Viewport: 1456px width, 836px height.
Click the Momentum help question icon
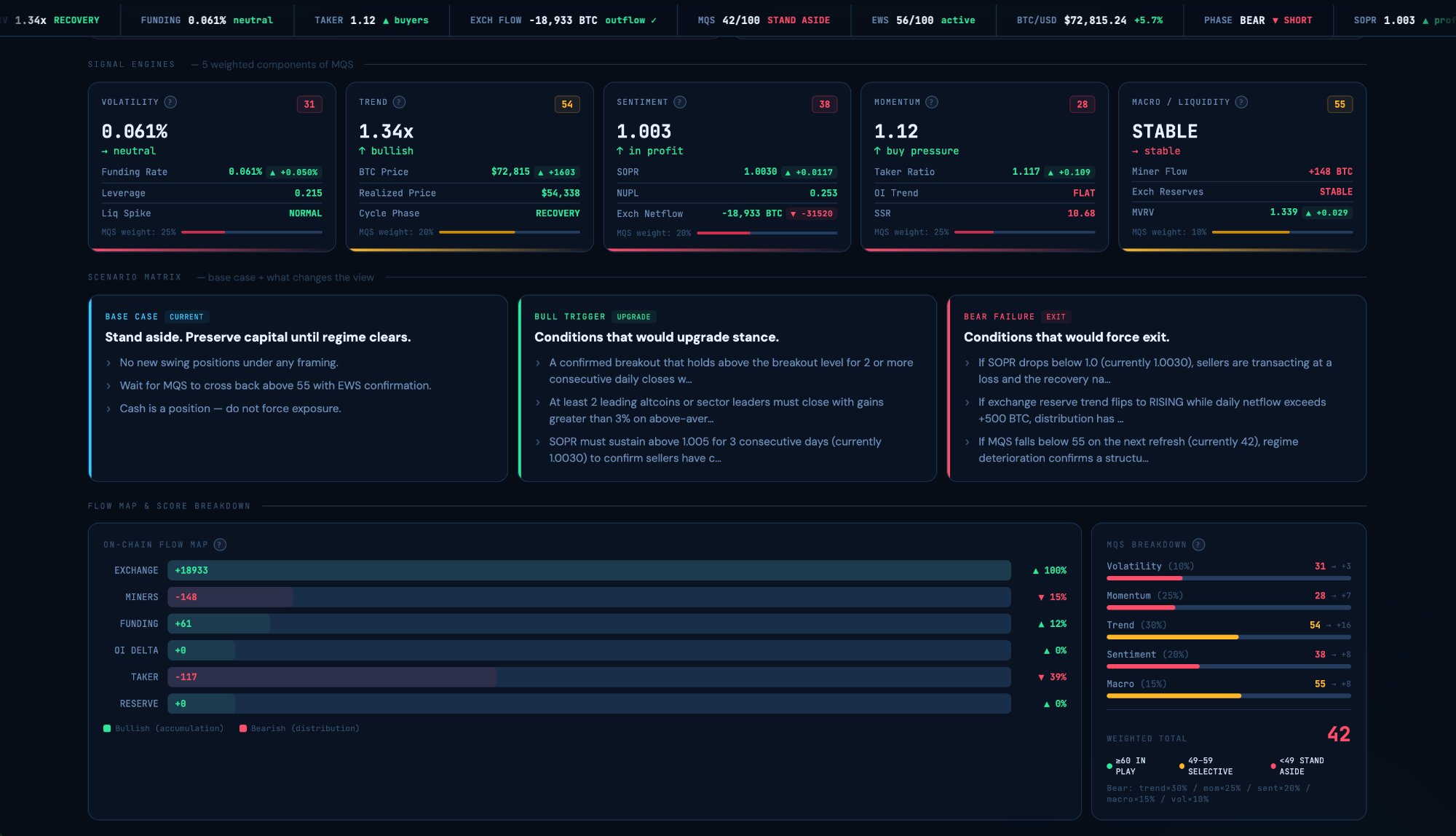point(933,102)
